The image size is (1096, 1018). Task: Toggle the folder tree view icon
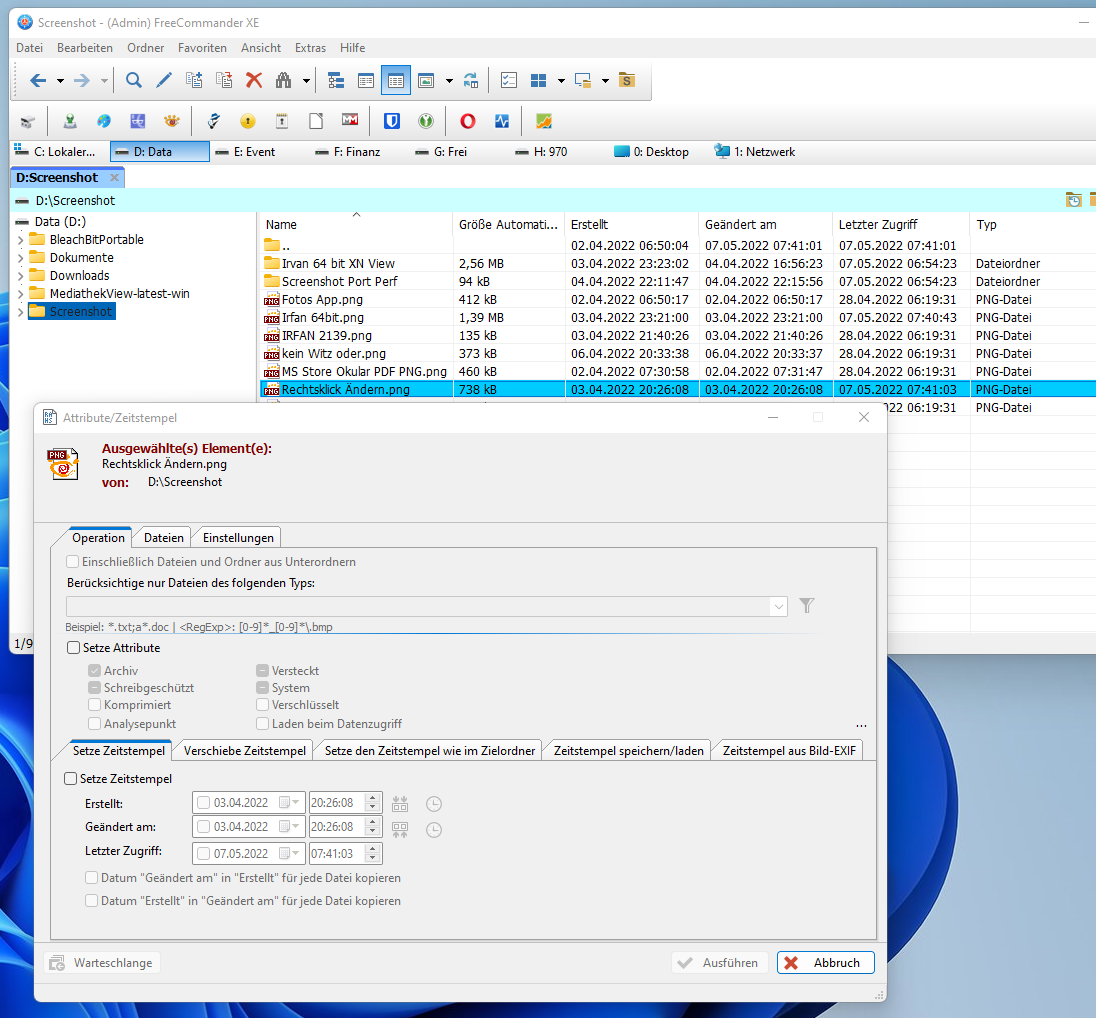336,80
